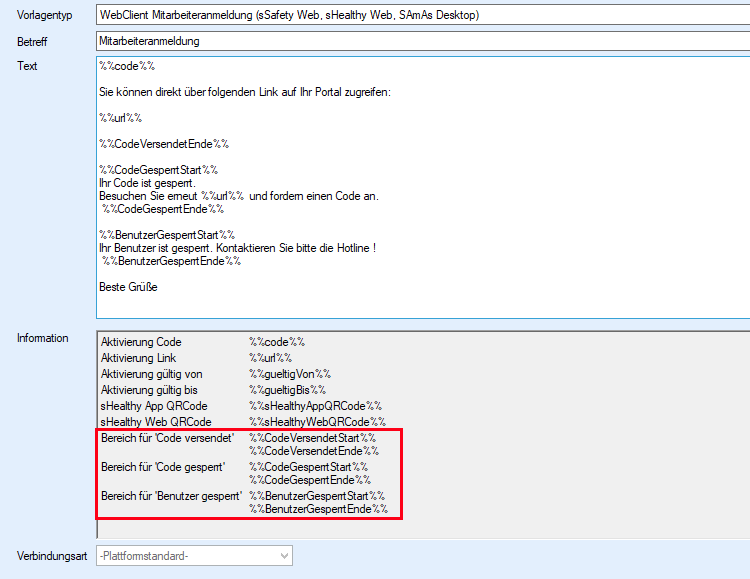Click the '%%CodeGesperrtEnde%%' line in Text area

163,209
